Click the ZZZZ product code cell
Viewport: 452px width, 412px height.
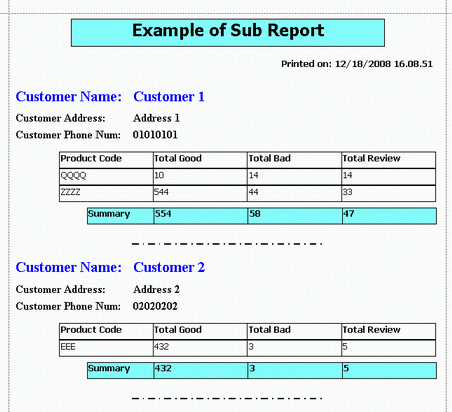pyautogui.click(x=106, y=193)
